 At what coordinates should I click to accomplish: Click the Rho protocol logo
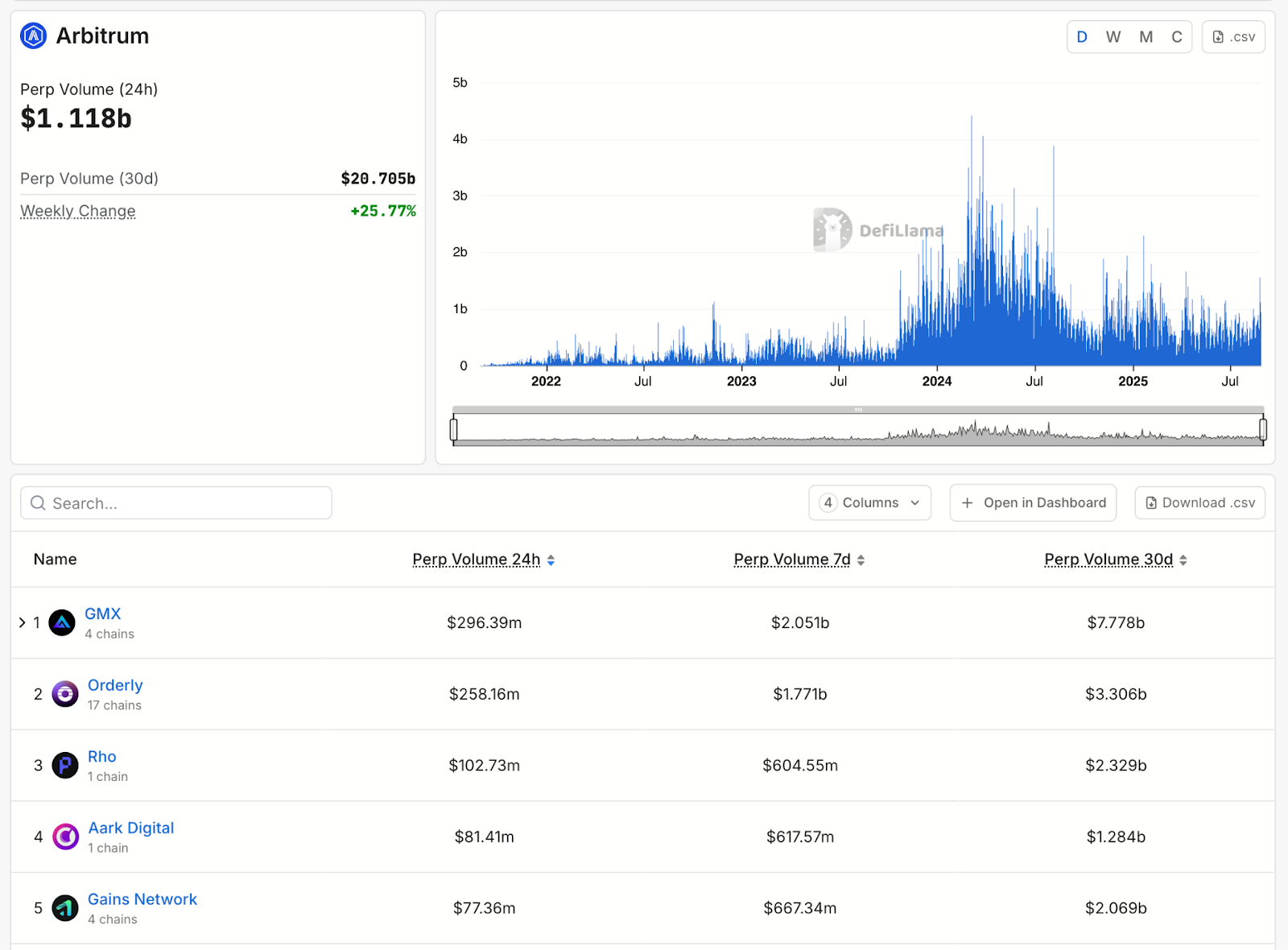pos(65,765)
